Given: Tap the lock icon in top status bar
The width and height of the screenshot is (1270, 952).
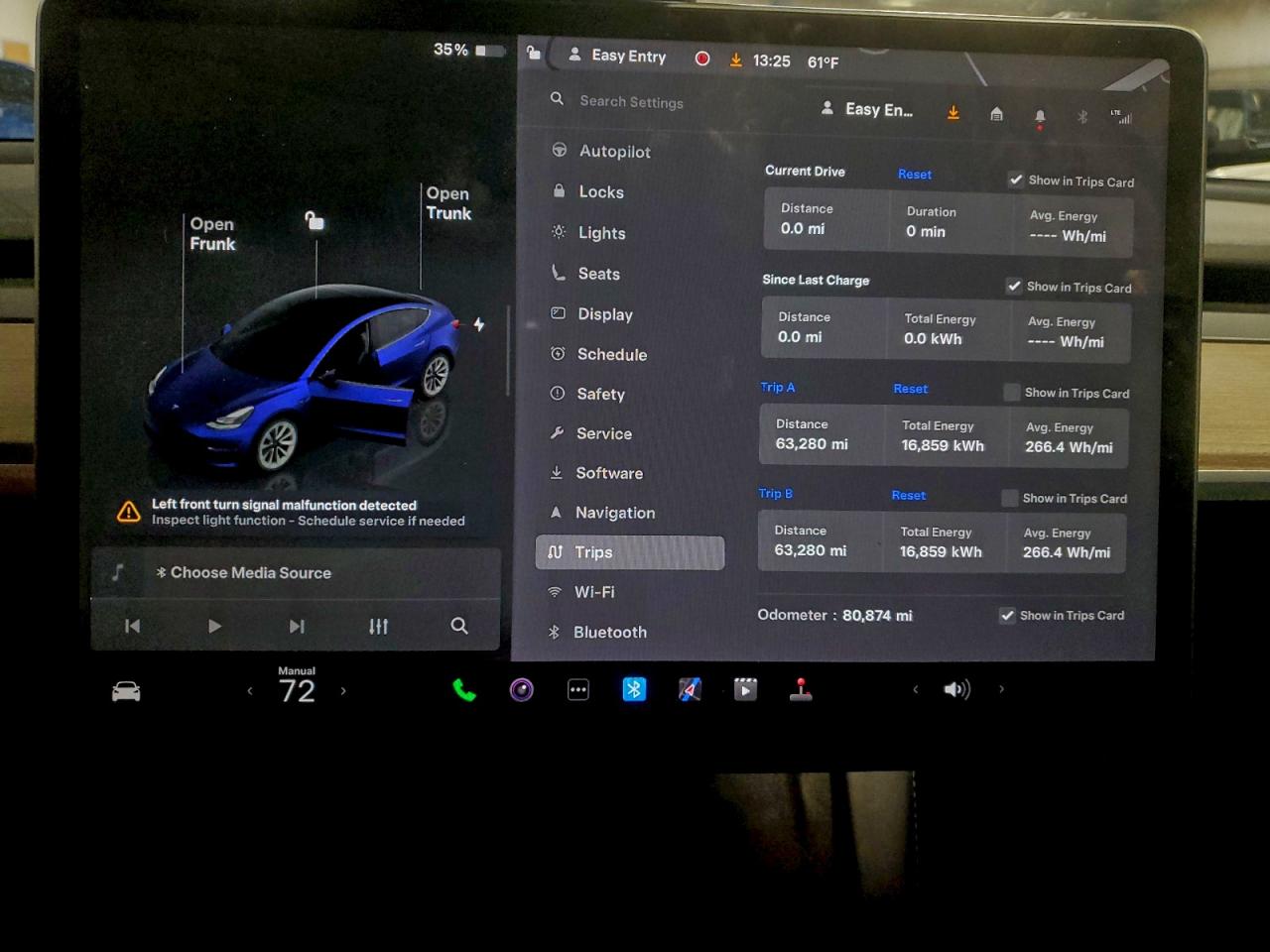Looking at the screenshot, I should [x=534, y=54].
